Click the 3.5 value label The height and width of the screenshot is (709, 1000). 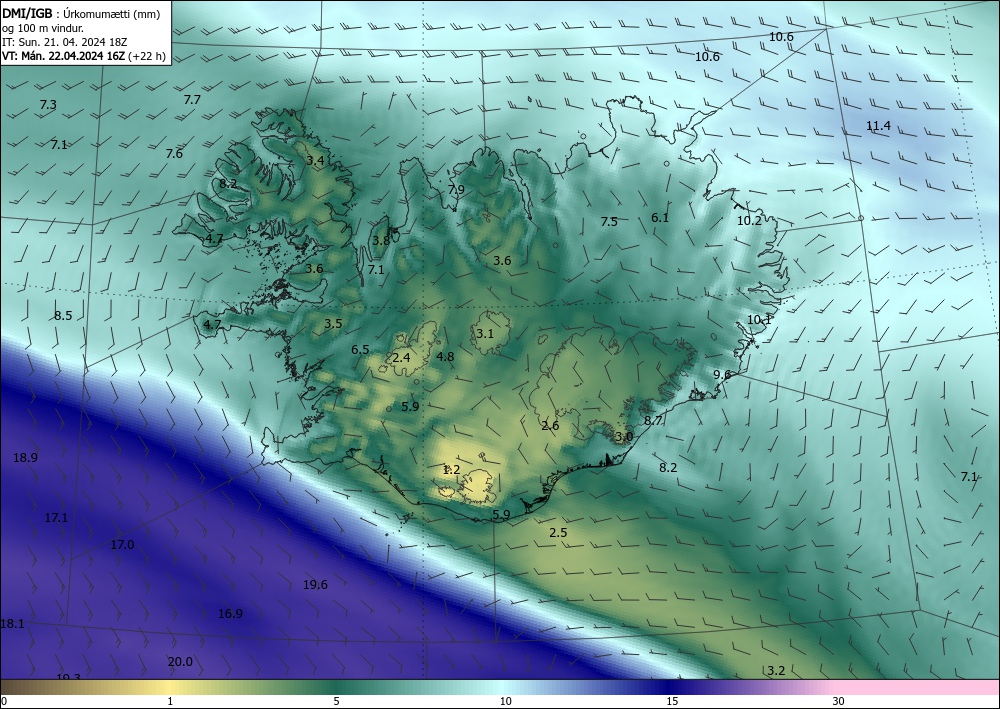point(333,324)
